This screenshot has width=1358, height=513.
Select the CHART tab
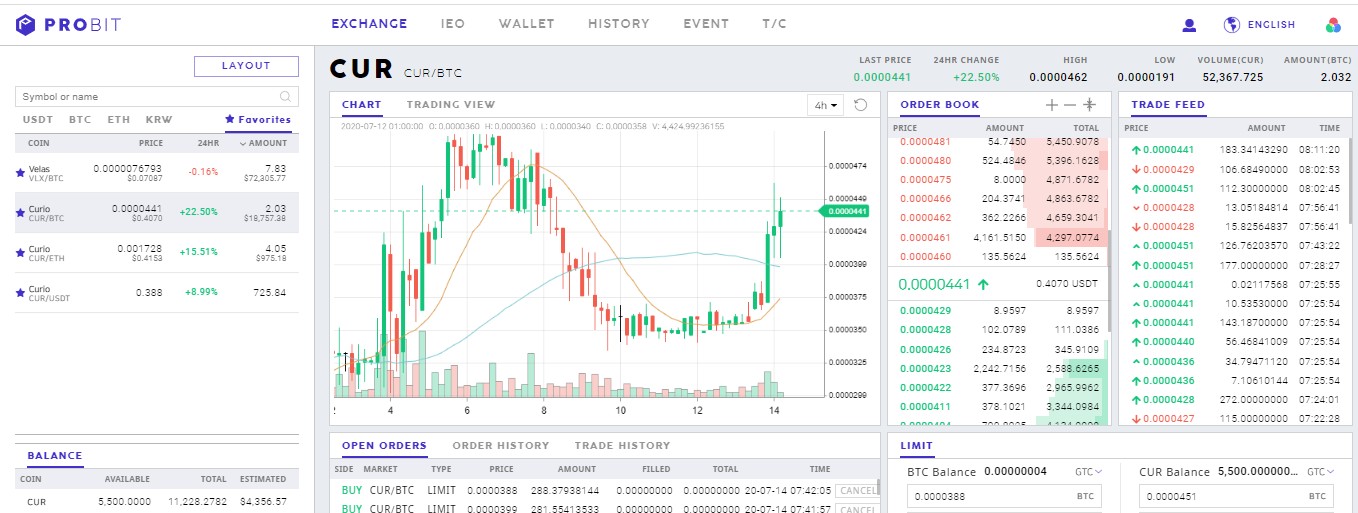[x=361, y=104]
